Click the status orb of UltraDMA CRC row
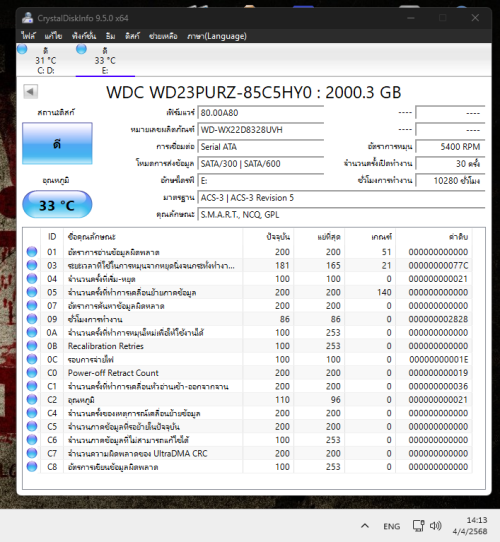This screenshot has height=542, width=500. pos(32,454)
